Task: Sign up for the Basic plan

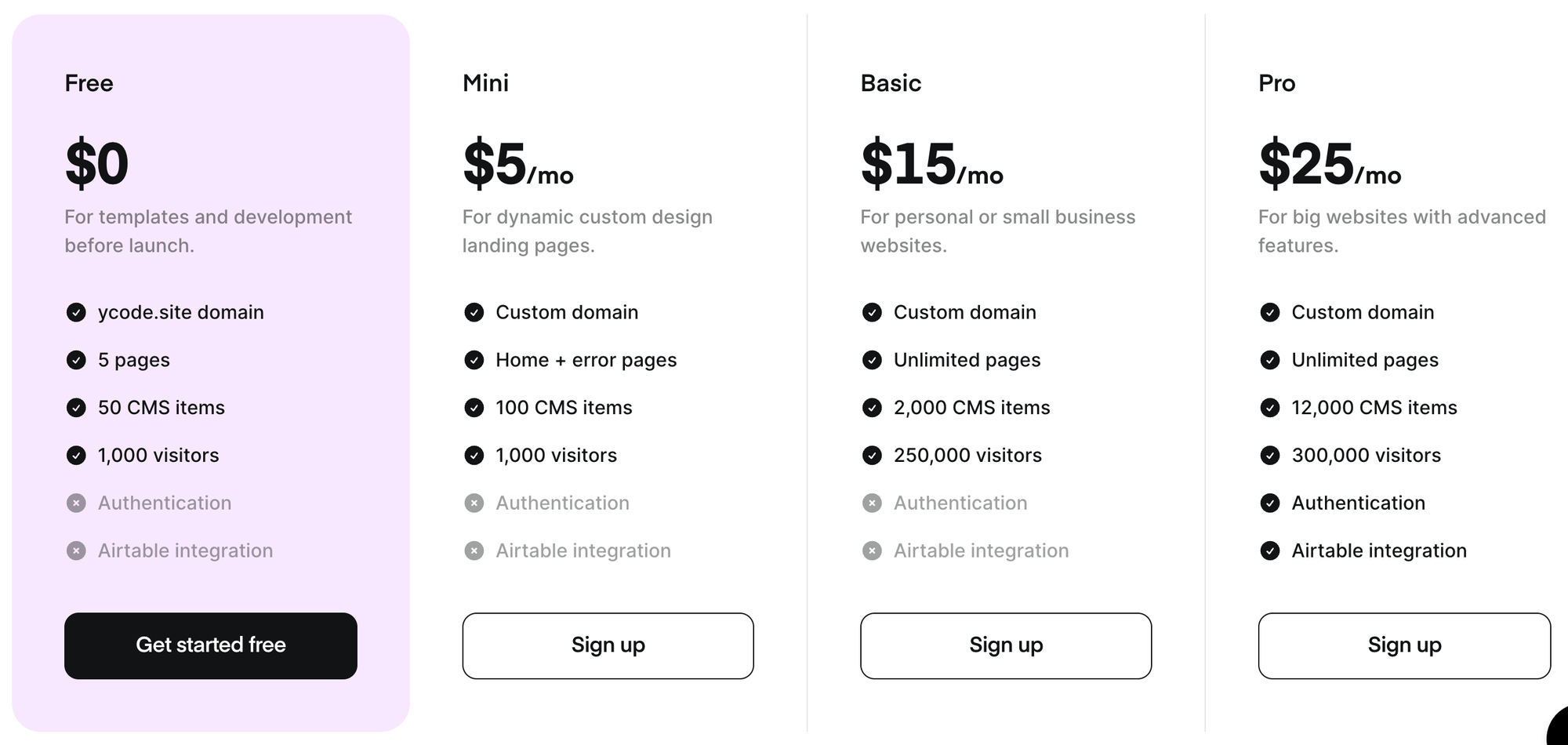Action: pos(1006,645)
